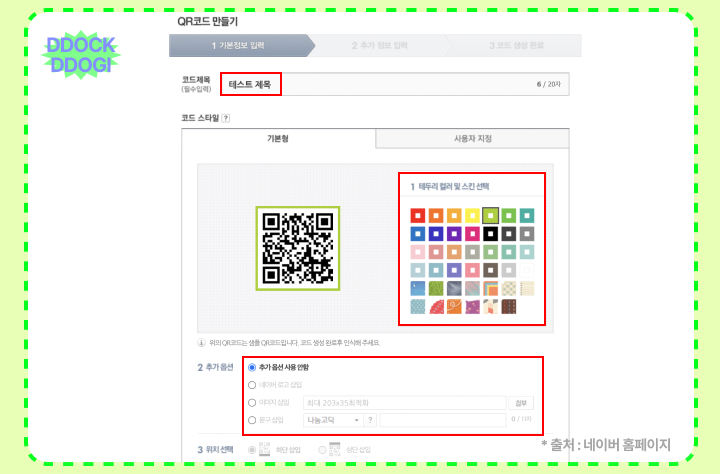This screenshot has width=720, height=474.
Task: Choose the 이미지 삽입 radio button
Action: [252, 403]
